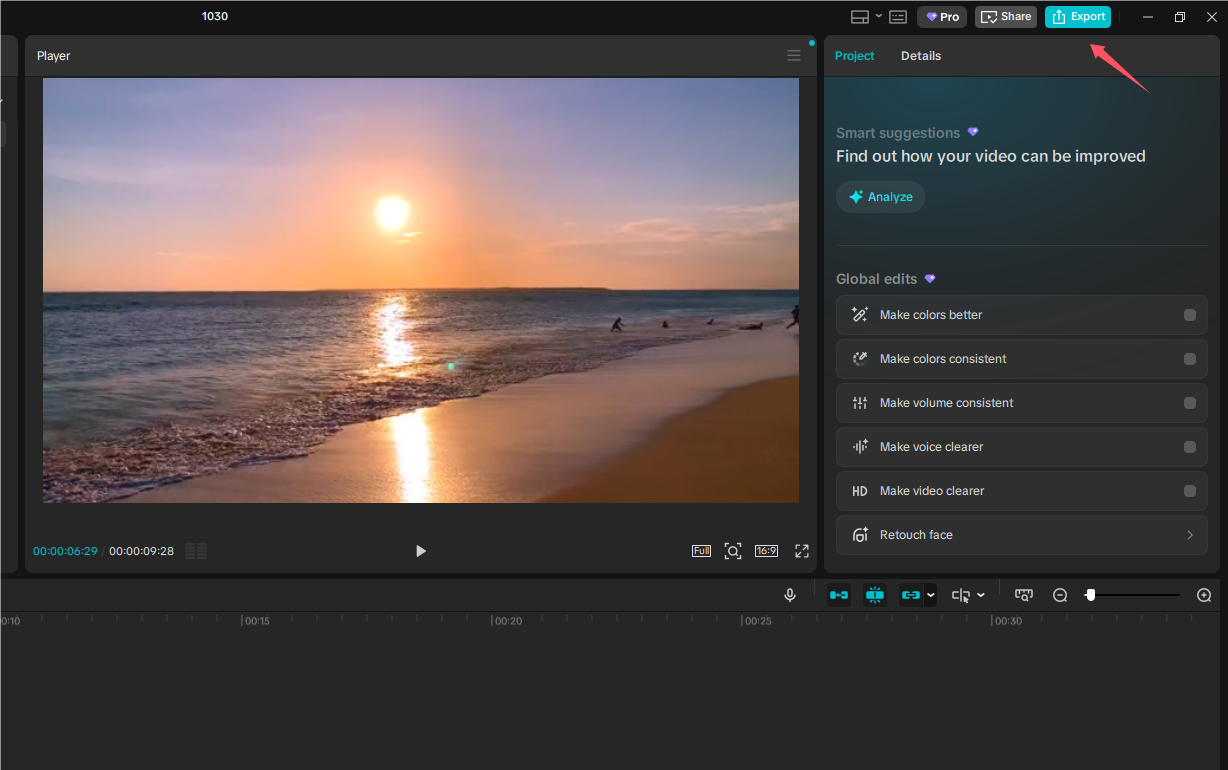Viewport: 1228px width, 770px height.
Task: Enable the Make video clearer switch
Action: pyautogui.click(x=1189, y=490)
